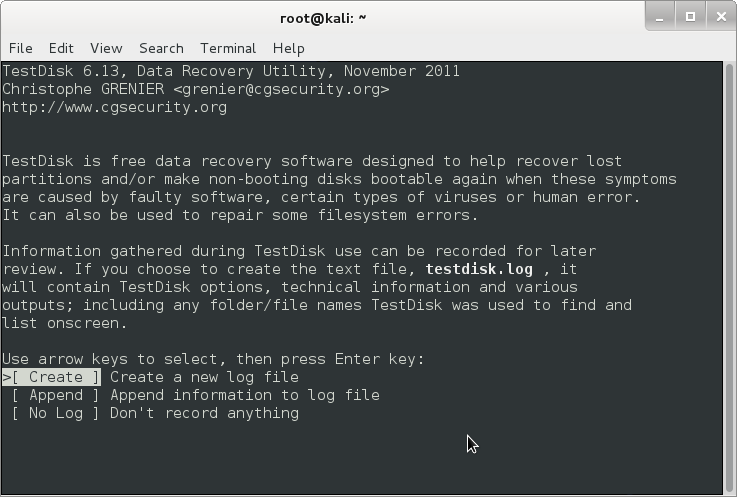This screenshot has height=497, width=737.
Task: Open the Help menu
Action: 289,48
